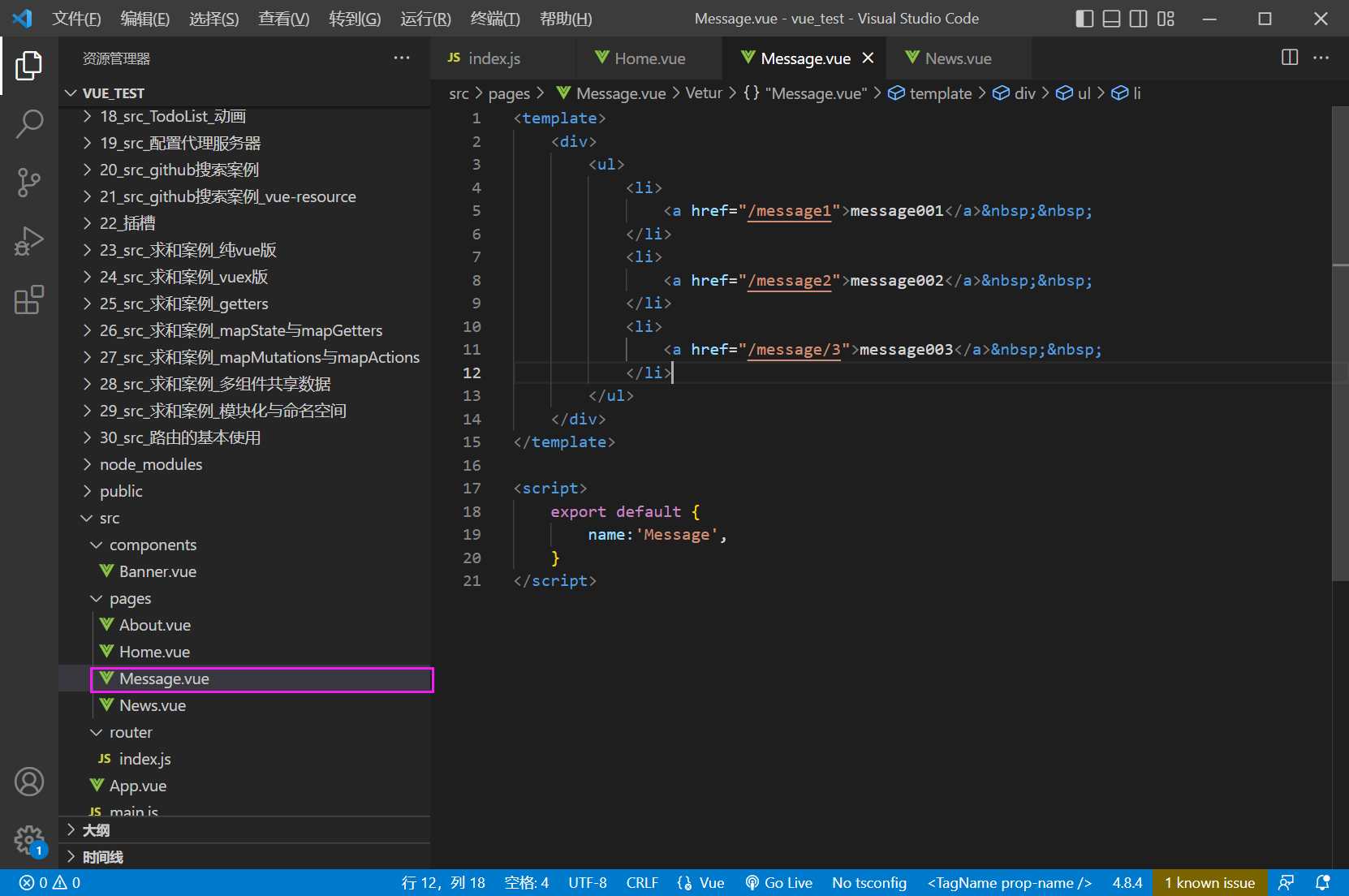
Task: Open the 运行(R) menu
Action: coord(425,19)
